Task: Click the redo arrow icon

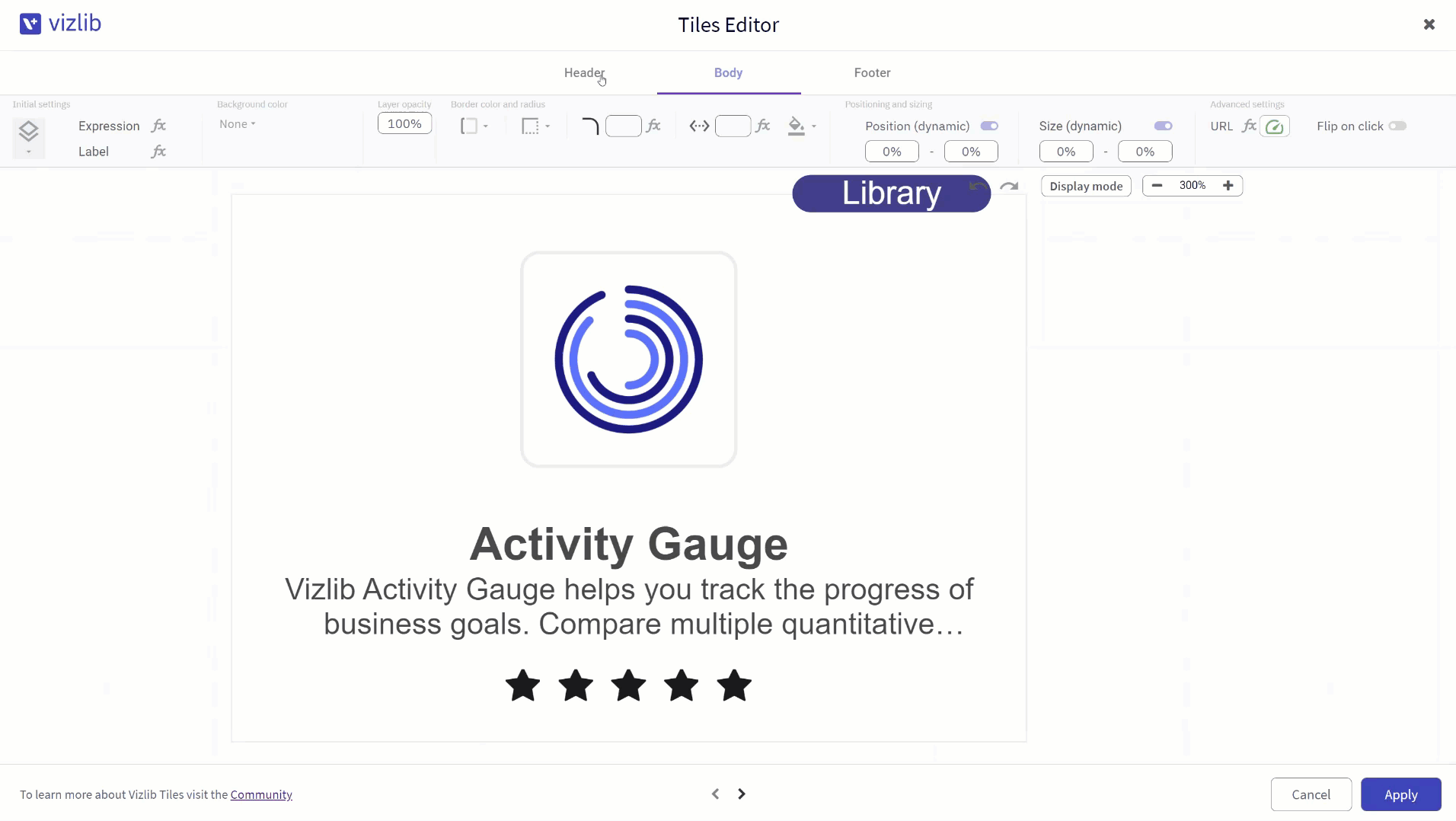Action: [x=1009, y=187]
